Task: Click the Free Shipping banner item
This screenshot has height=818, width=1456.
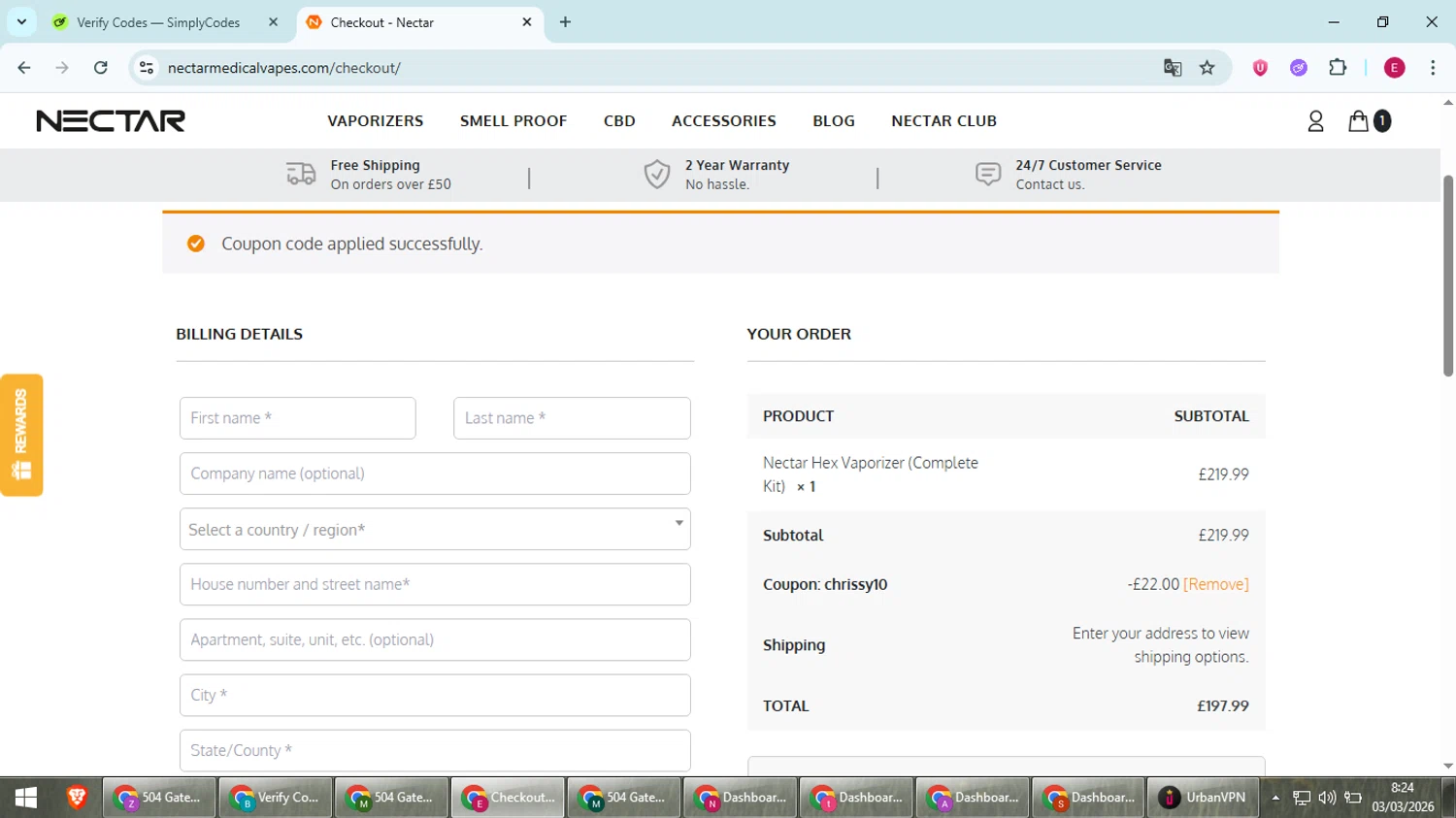Action: coord(369,175)
